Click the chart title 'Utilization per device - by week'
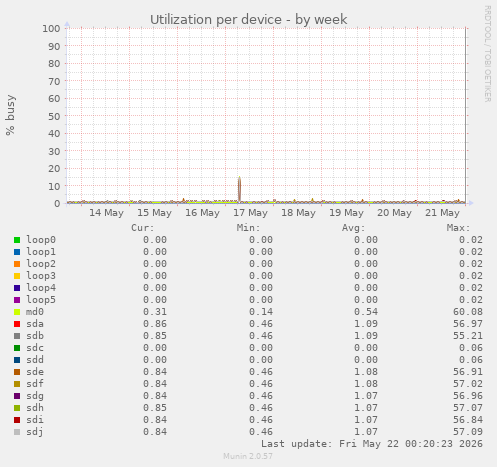The width and height of the screenshot is (497, 467). click(249, 20)
